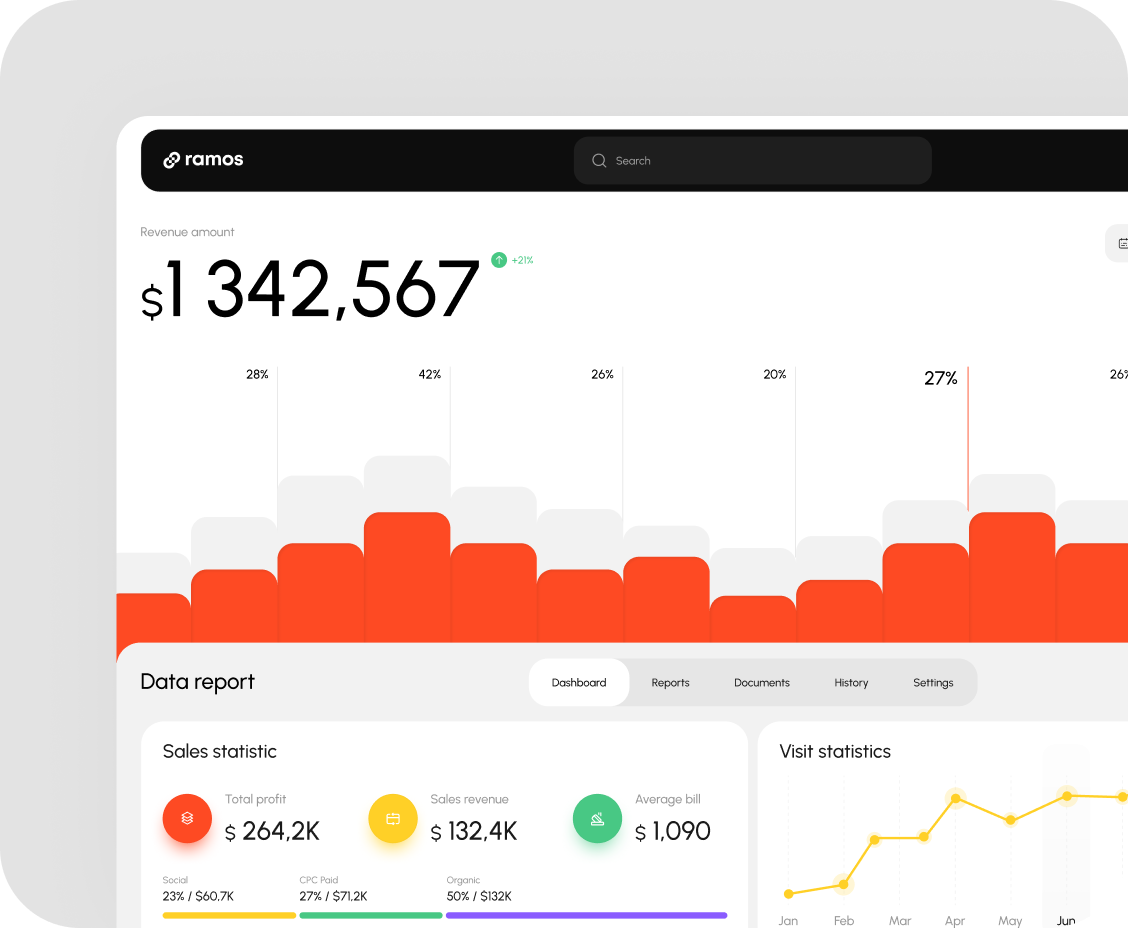Click the yellow Sales revenue icon
1128x928 pixels.
pyautogui.click(x=393, y=818)
